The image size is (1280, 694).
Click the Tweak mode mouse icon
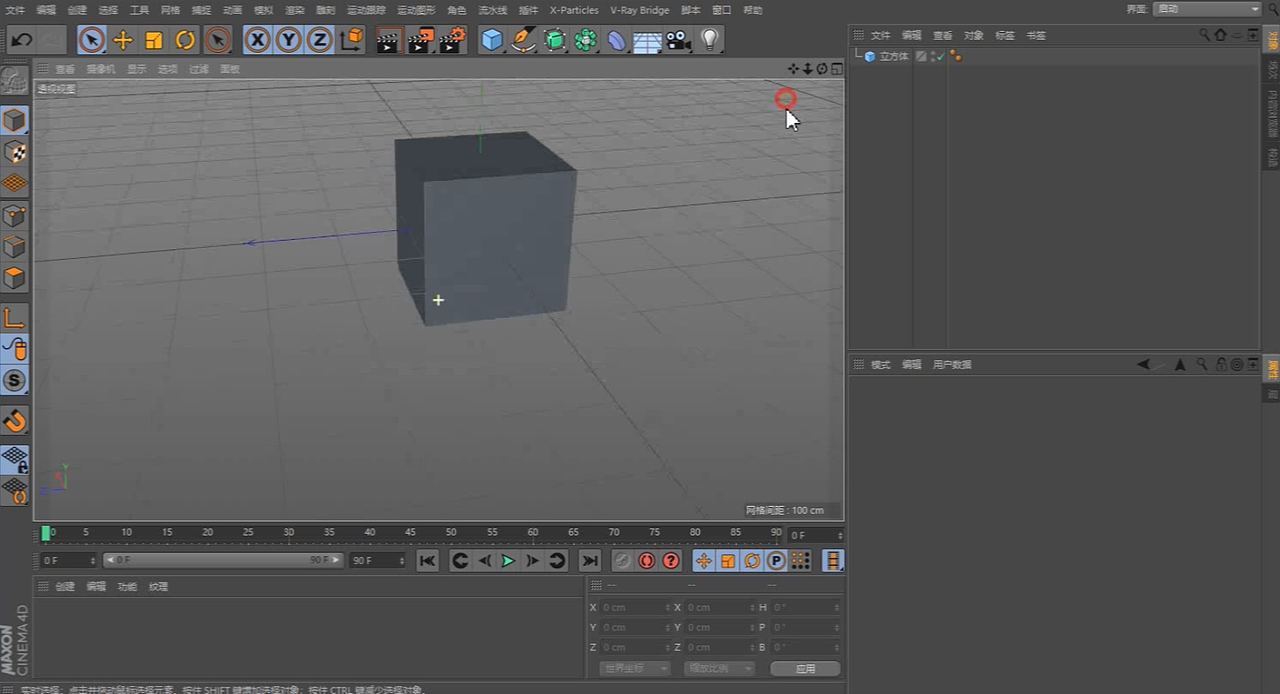coord(14,349)
